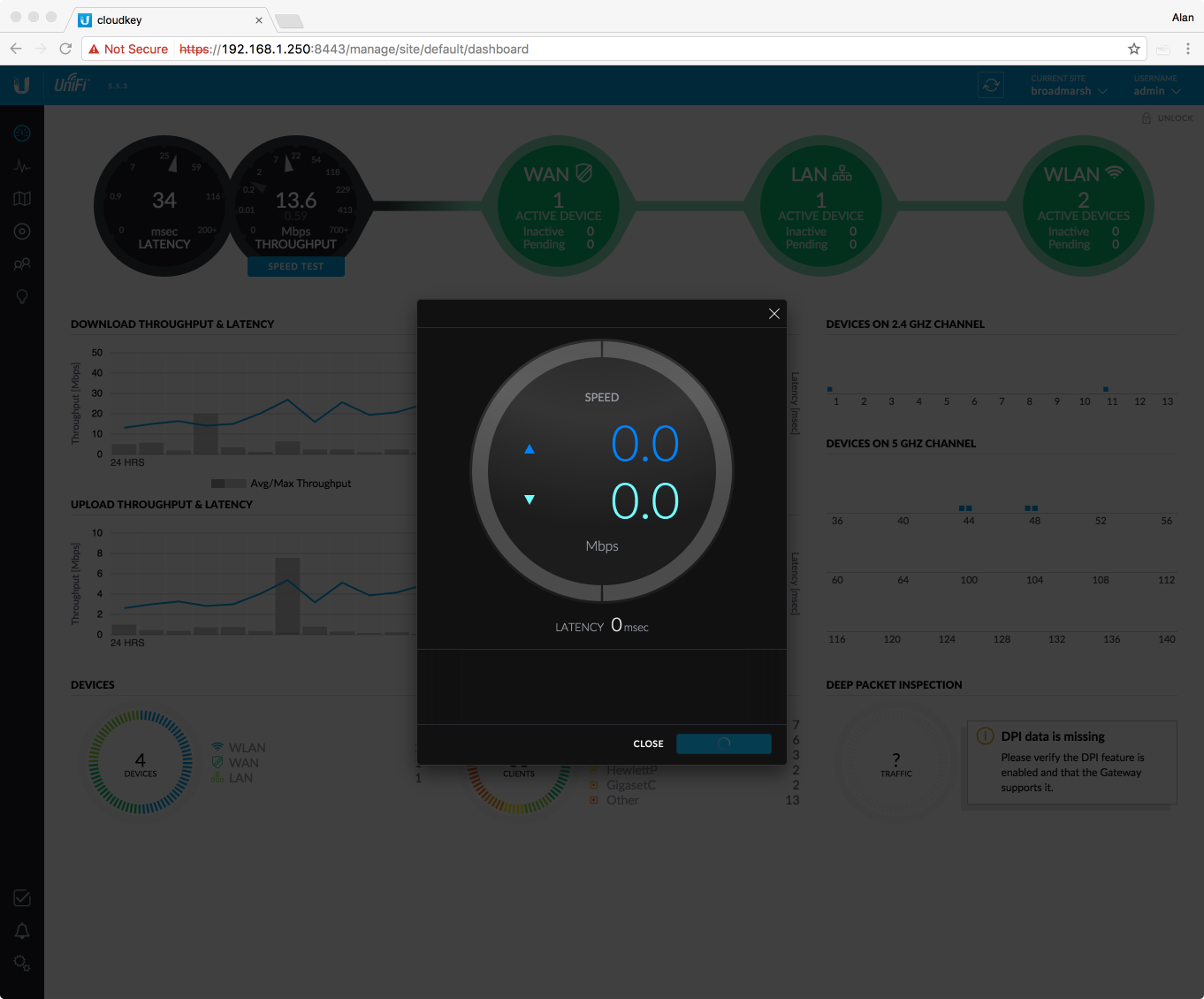Toggle the dashboard UNLOCK control
The height and width of the screenshot is (999, 1204).
point(1167,118)
